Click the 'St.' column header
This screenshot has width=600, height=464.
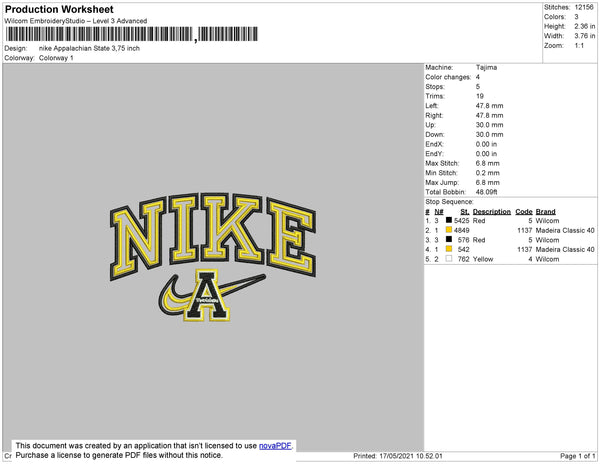(465, 212)
